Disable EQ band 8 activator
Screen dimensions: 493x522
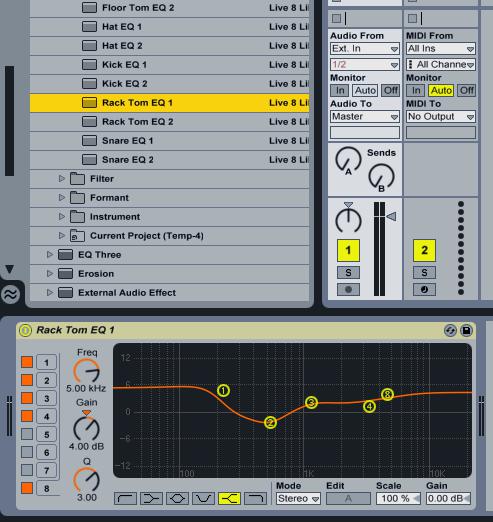27,488
